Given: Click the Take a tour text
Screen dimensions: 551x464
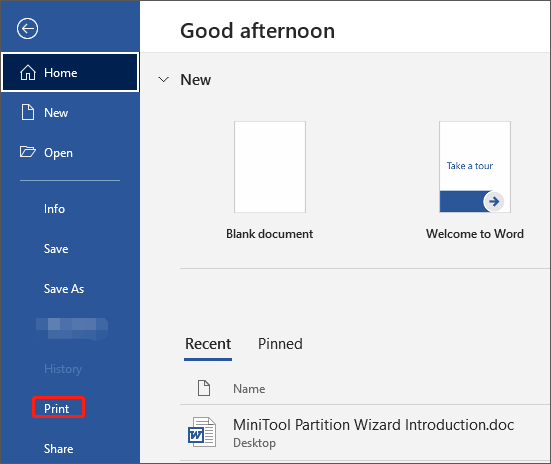Looking at the screenshot, I should [x=470, y=166].
